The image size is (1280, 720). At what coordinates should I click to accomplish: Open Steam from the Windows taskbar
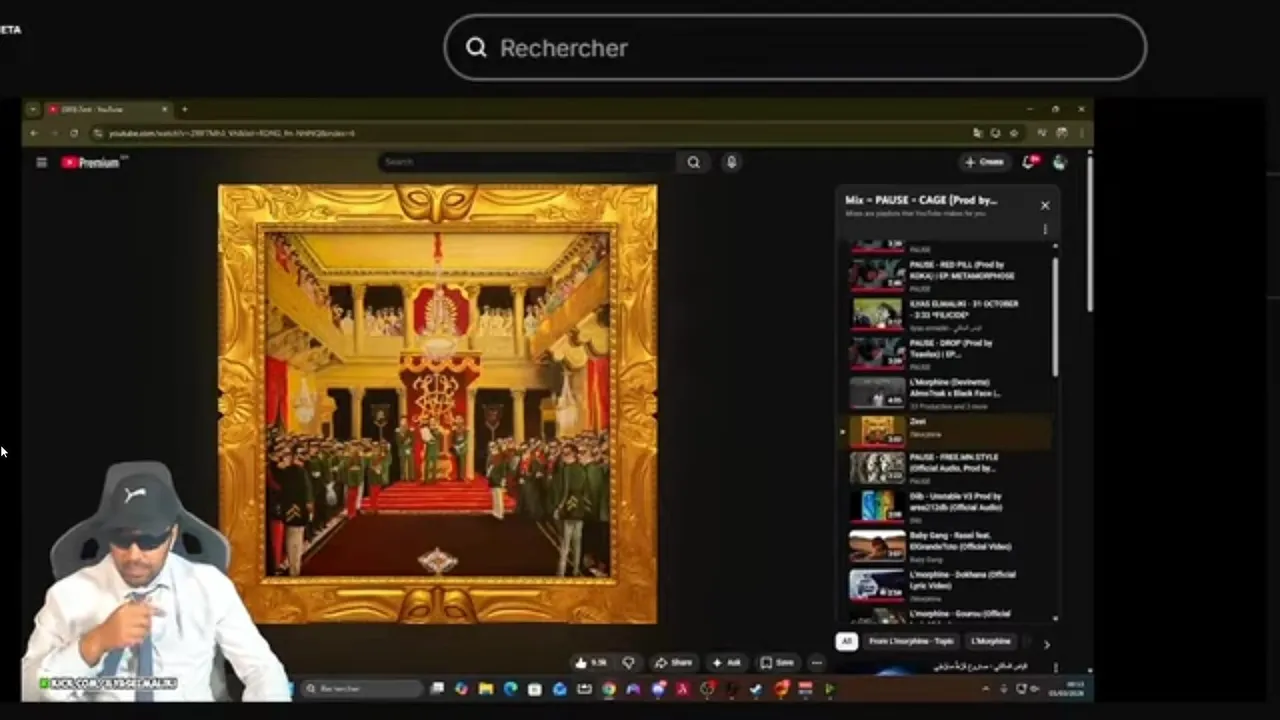coord(756,688)
